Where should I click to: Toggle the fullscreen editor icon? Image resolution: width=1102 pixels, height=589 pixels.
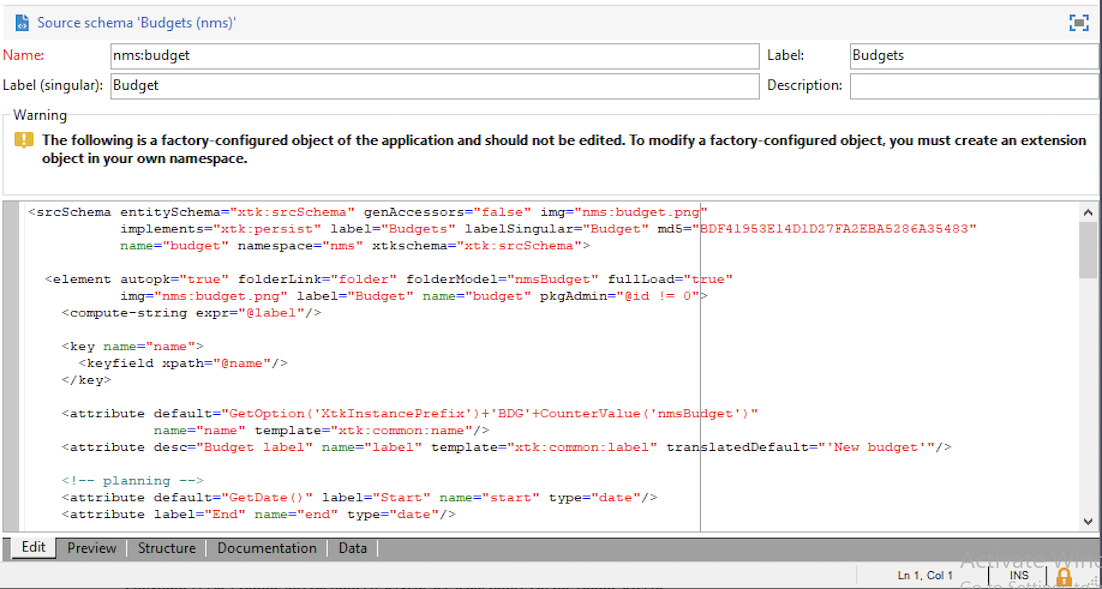click(1079, 23)
